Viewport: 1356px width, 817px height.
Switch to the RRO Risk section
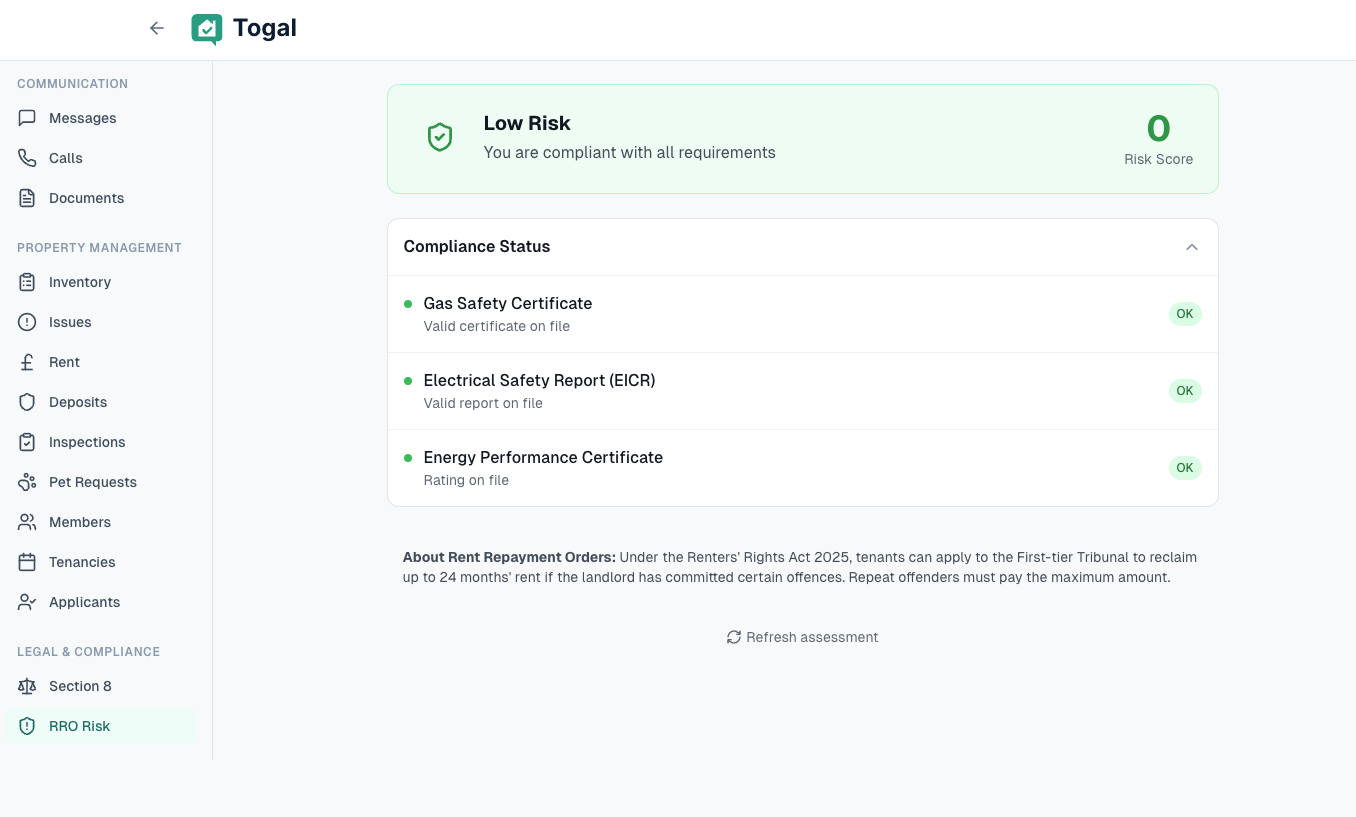tap(79, 726)
